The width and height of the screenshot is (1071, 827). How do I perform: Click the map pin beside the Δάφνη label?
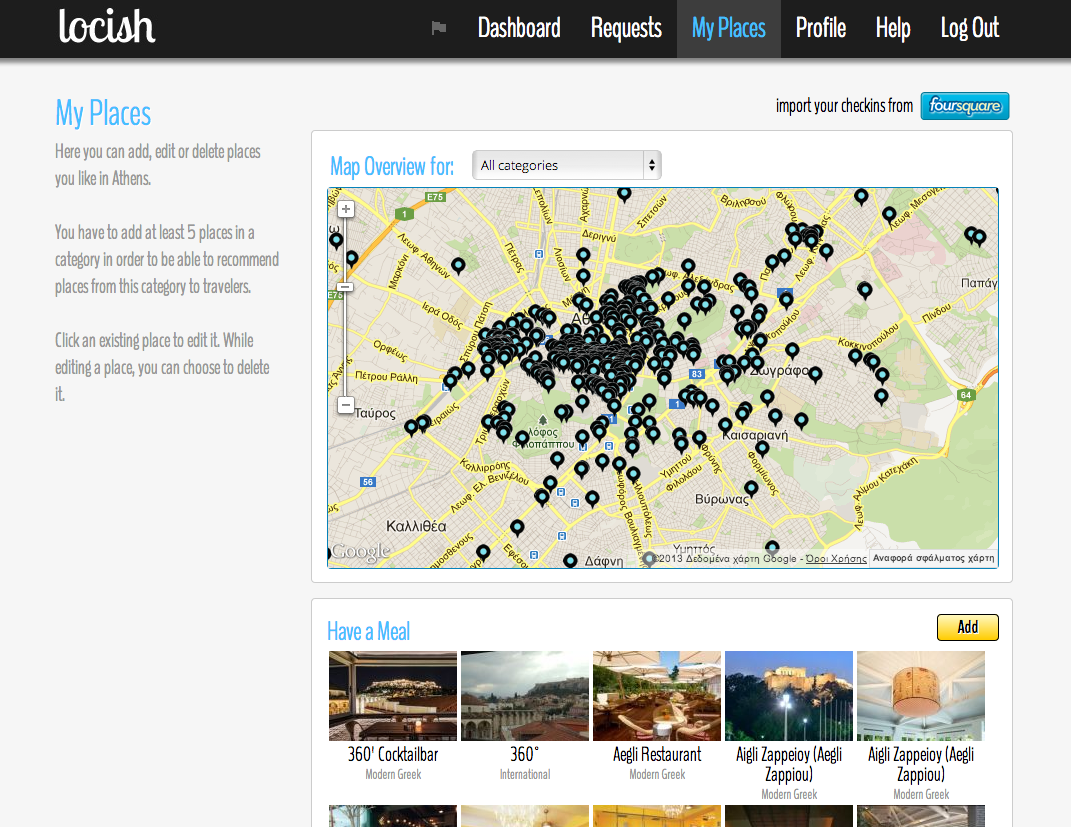tap(570, 561)
